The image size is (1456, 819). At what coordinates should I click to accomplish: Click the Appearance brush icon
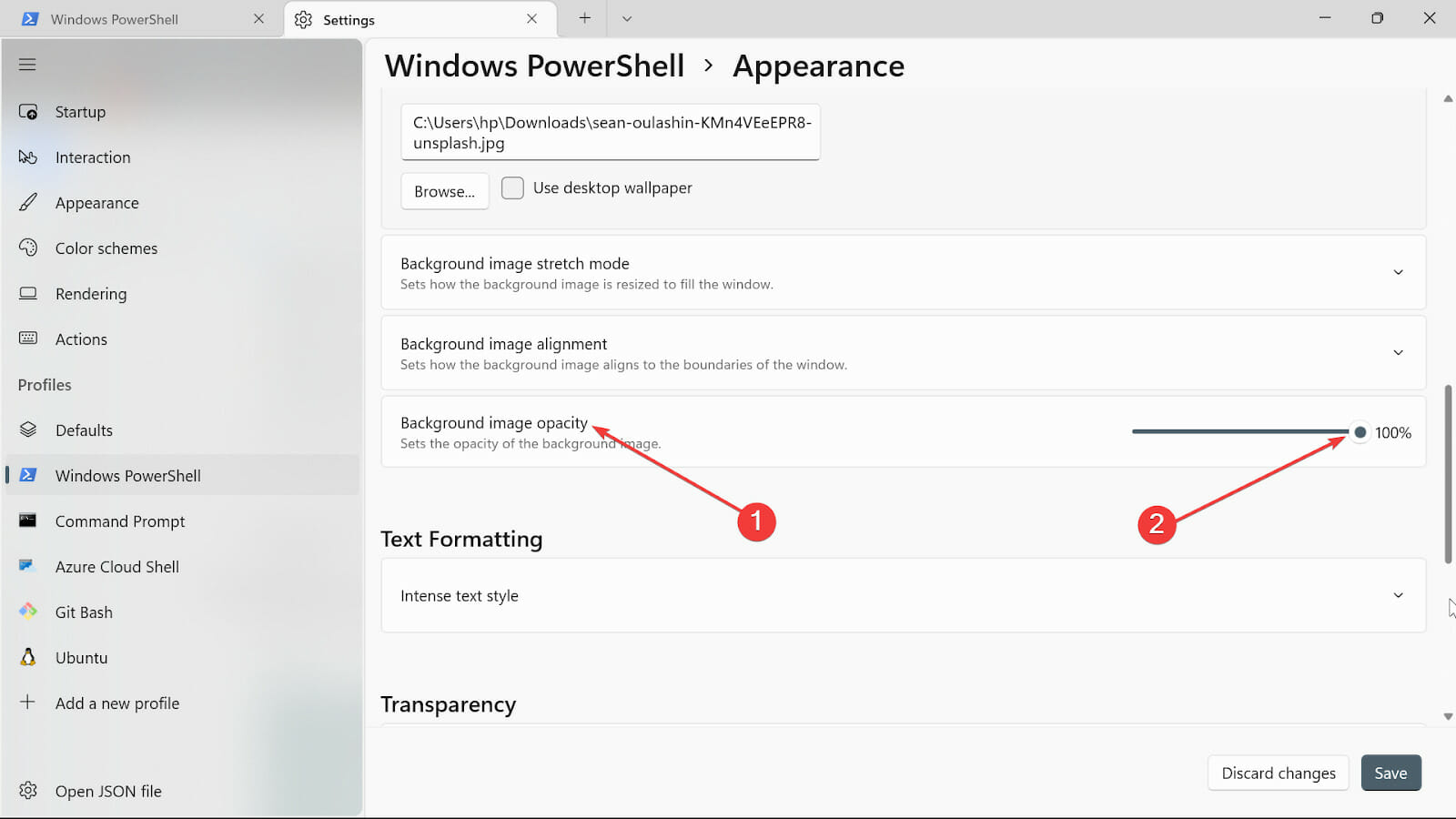(x=28, y=202)
